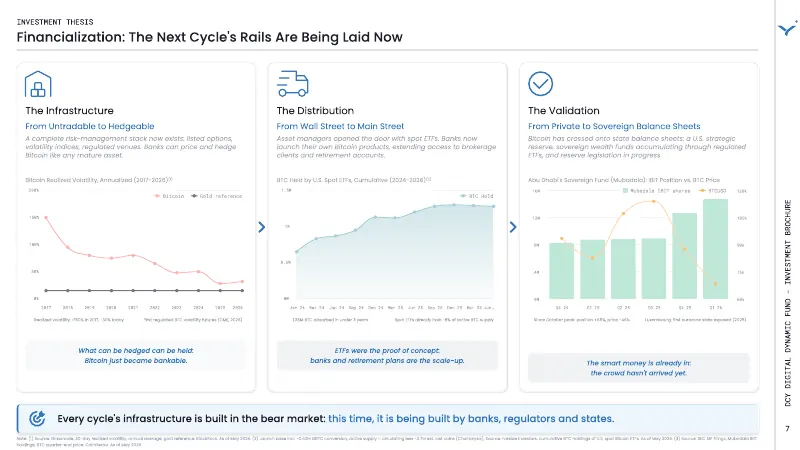Click the 'What can be hedged can be held' callout
800x450 pixels.
(136, 356)
